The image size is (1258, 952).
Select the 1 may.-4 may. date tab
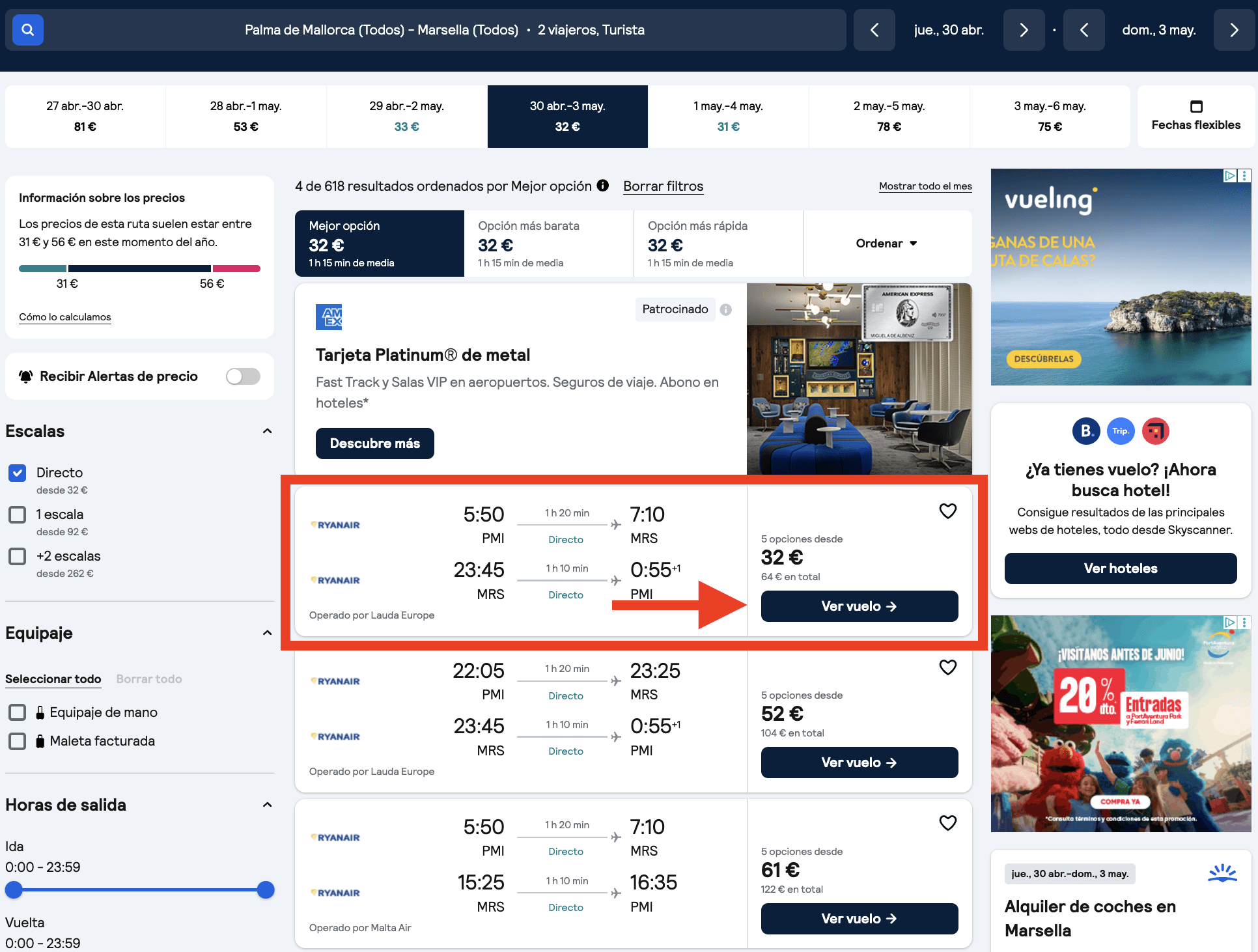(x=728, y=117)
